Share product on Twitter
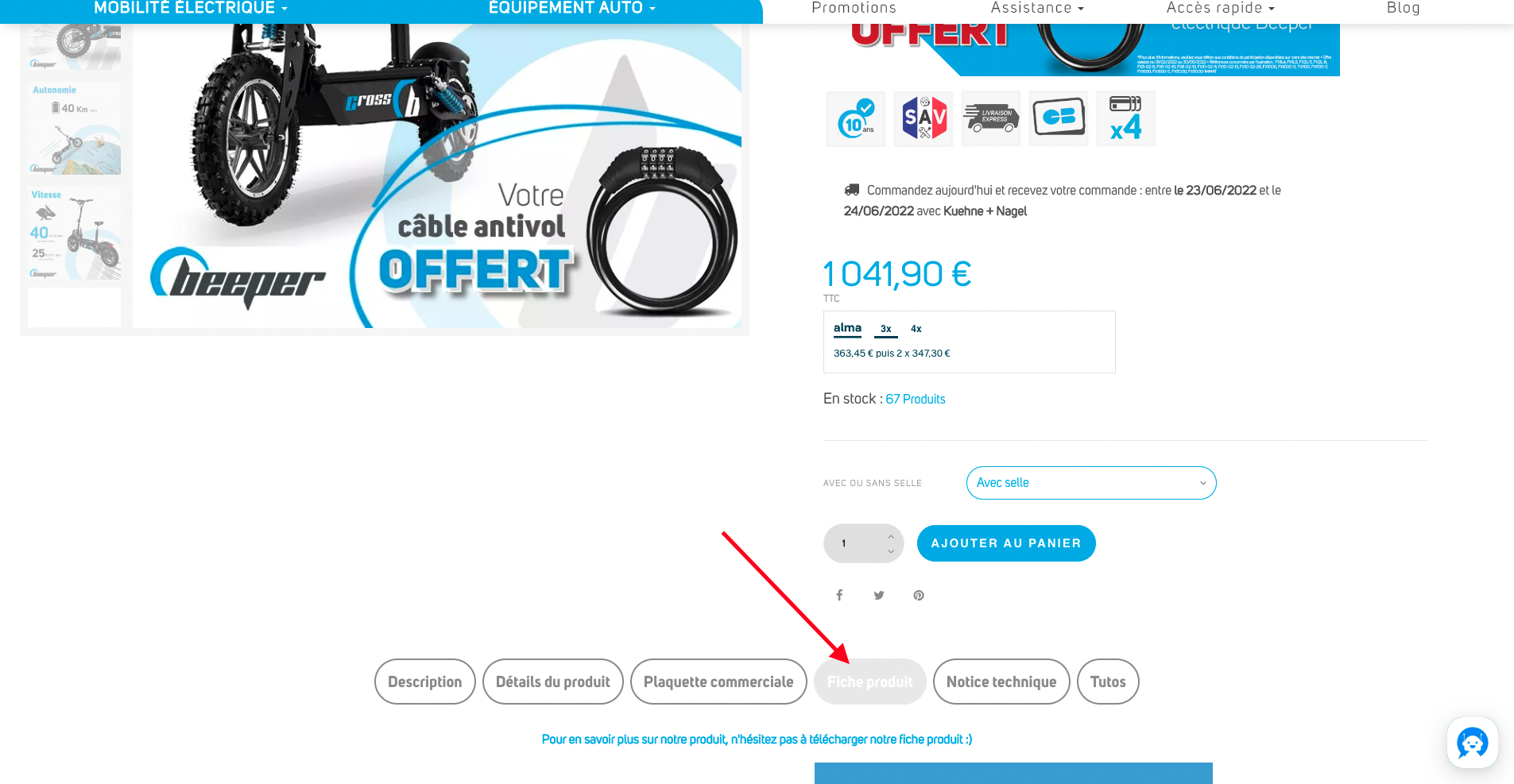The image size is (1514, 784). pos(879,595)
